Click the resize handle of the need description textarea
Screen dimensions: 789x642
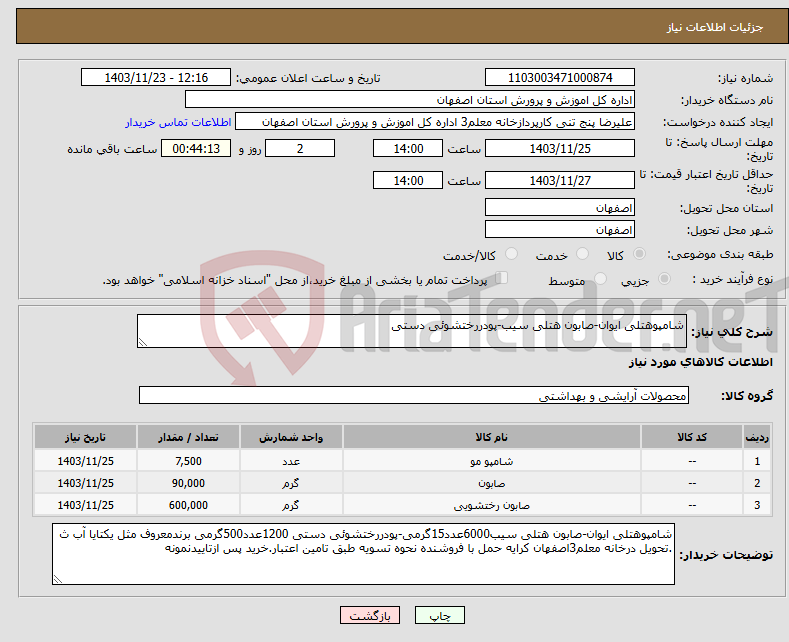[143, 343]
